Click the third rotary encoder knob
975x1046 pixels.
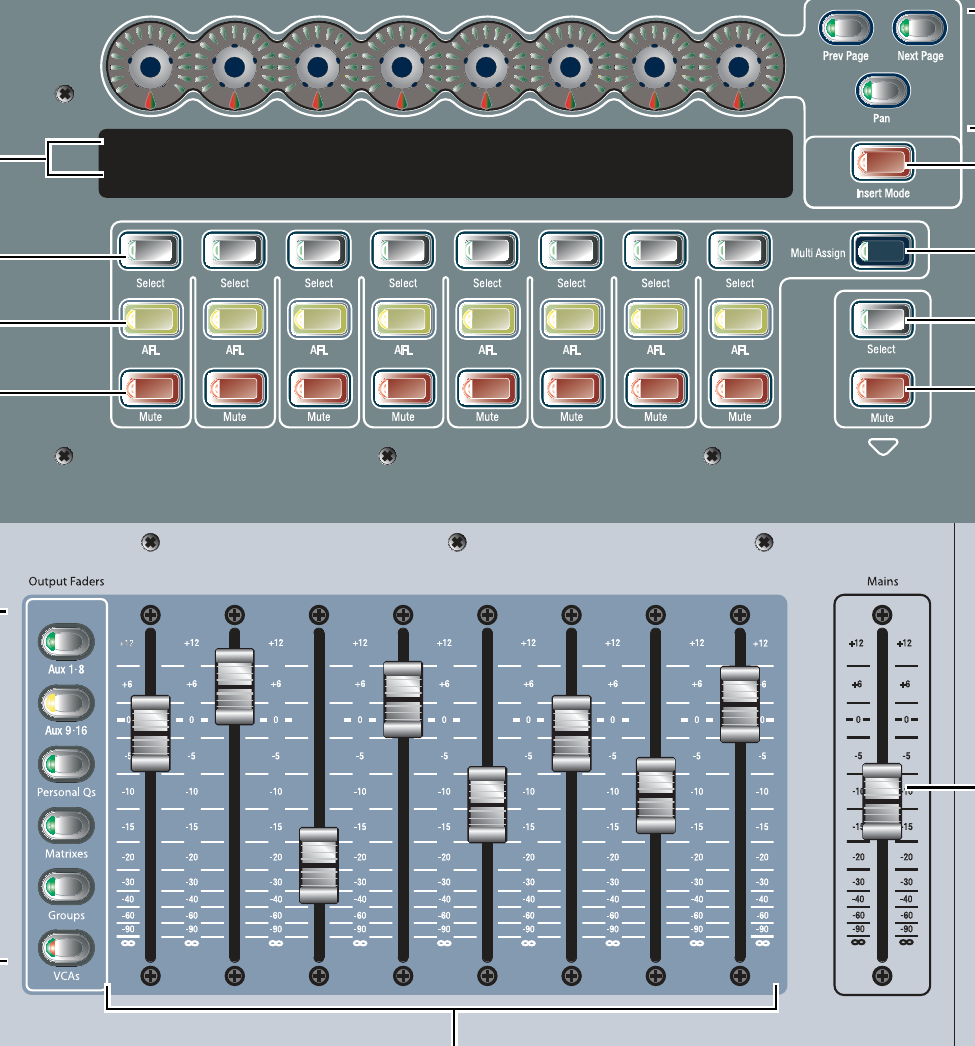tap(318, 67)
